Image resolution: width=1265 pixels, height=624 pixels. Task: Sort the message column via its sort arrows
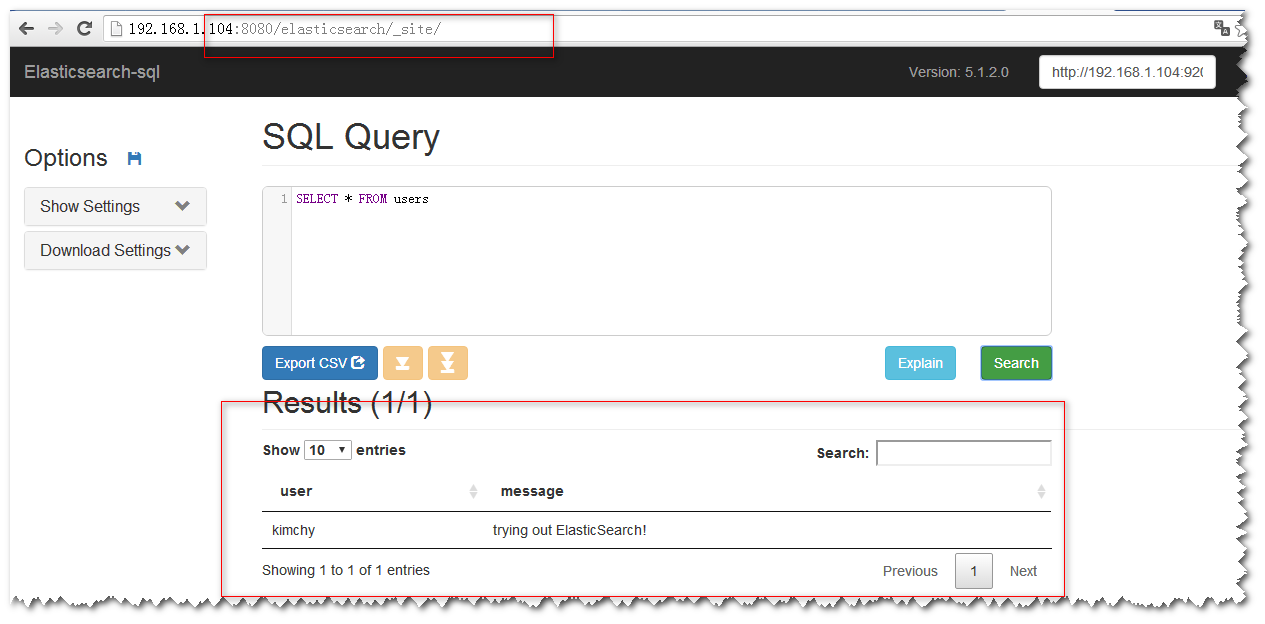pos(1041,491)
